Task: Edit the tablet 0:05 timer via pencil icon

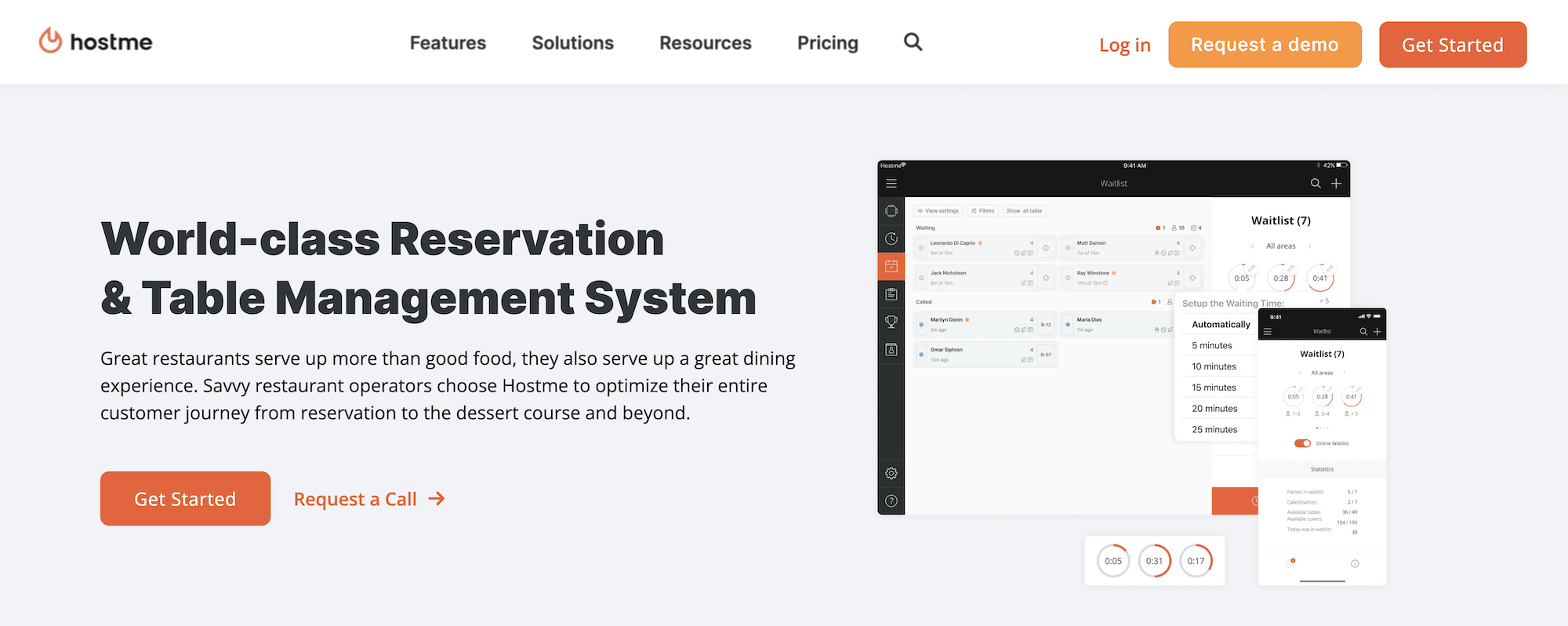Action: 1251,268
